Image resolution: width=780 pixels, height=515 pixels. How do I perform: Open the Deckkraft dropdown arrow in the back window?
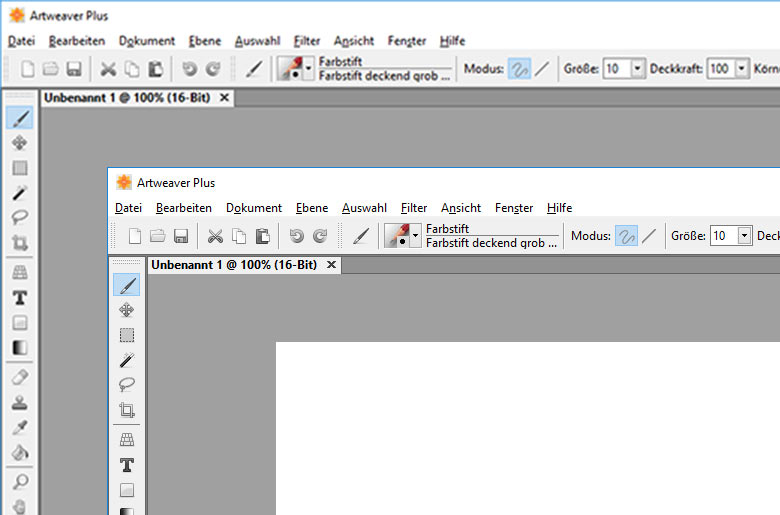click(x=742, y=69)
